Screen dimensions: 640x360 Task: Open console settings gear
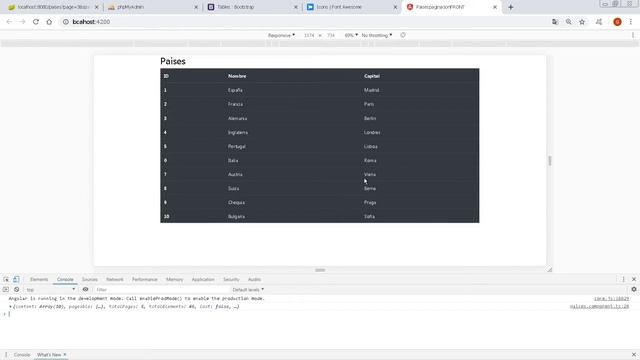(x=634, y=289)
